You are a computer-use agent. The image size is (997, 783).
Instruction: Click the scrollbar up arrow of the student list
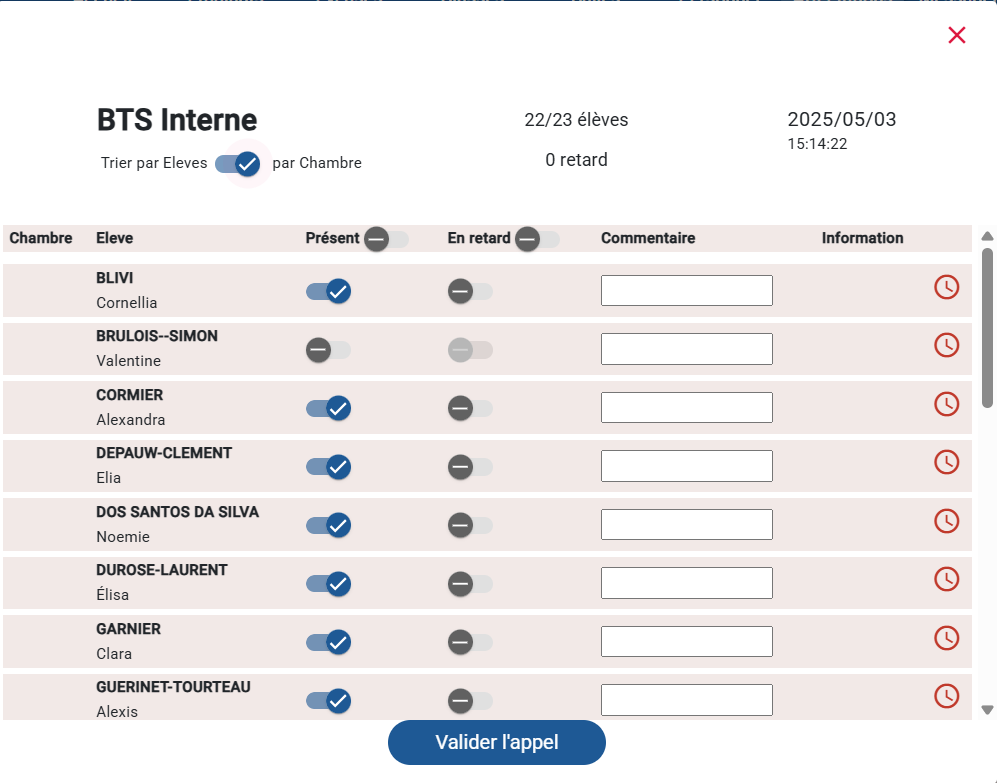[x=987, y=236]
